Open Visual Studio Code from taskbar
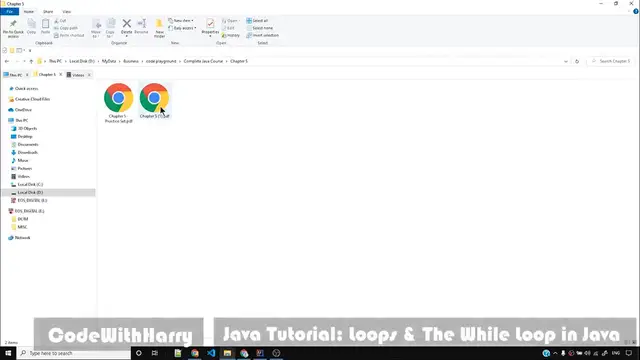Image resolution: width=640 pixels, height=360 pixels. point(211,353)
